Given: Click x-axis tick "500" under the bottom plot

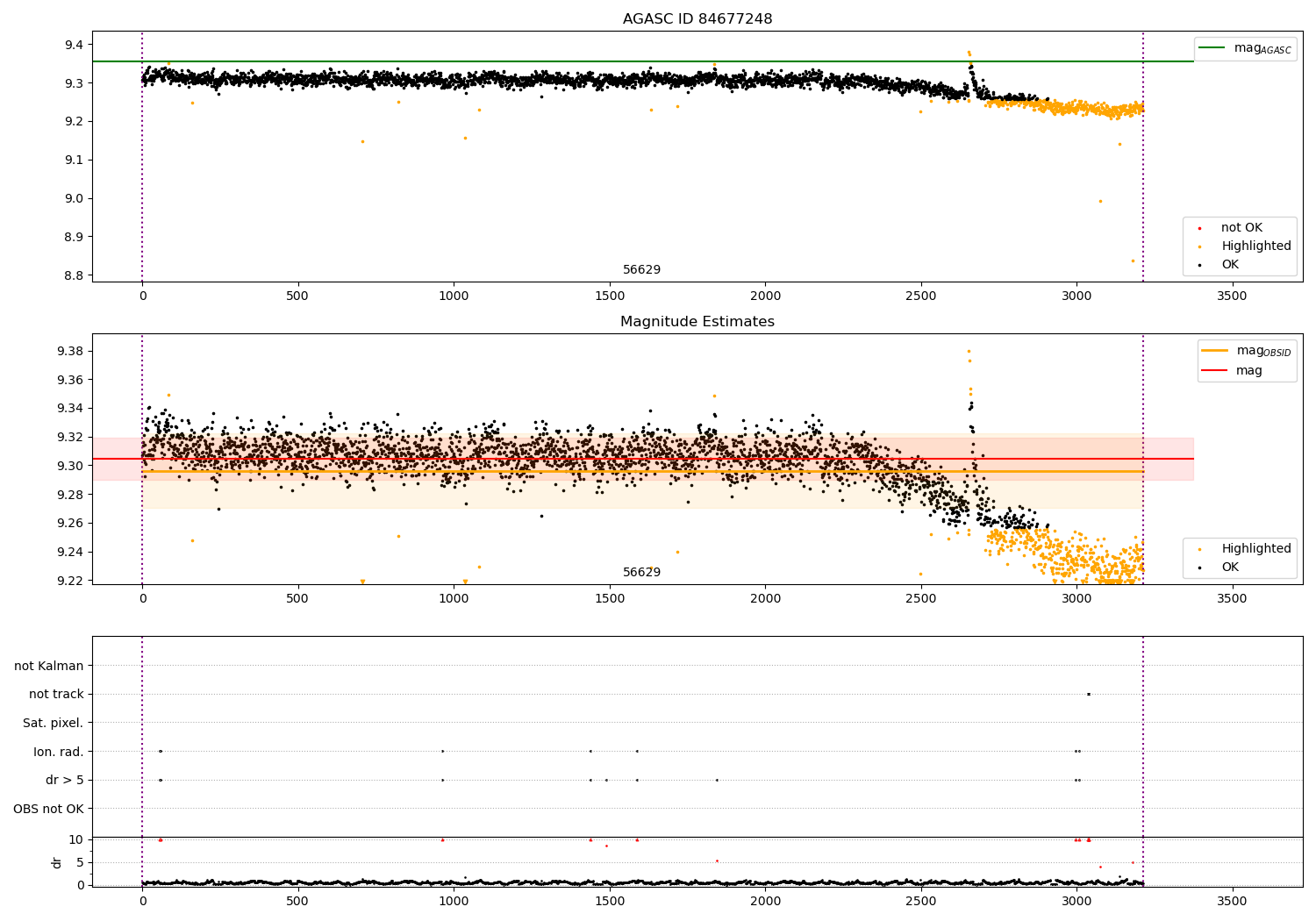Looking at the screenshot, I should point(297,901).
